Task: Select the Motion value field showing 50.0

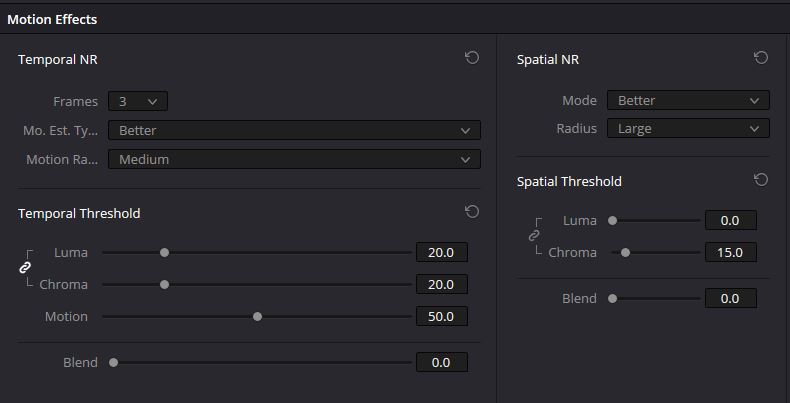Action: pyautogui.click(x=441, y=317)
